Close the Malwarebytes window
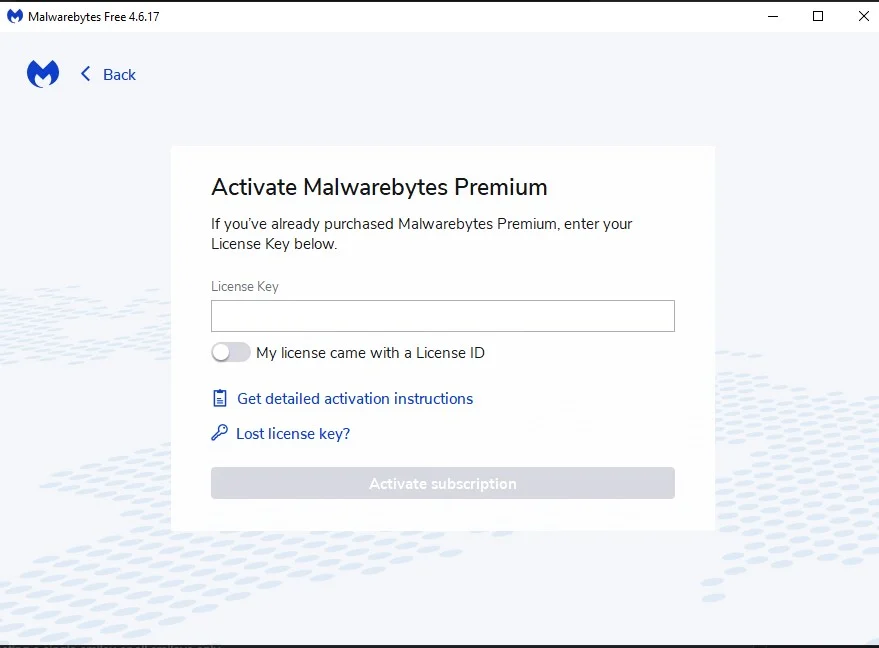 pyautogui.click(x=863, y=16)
